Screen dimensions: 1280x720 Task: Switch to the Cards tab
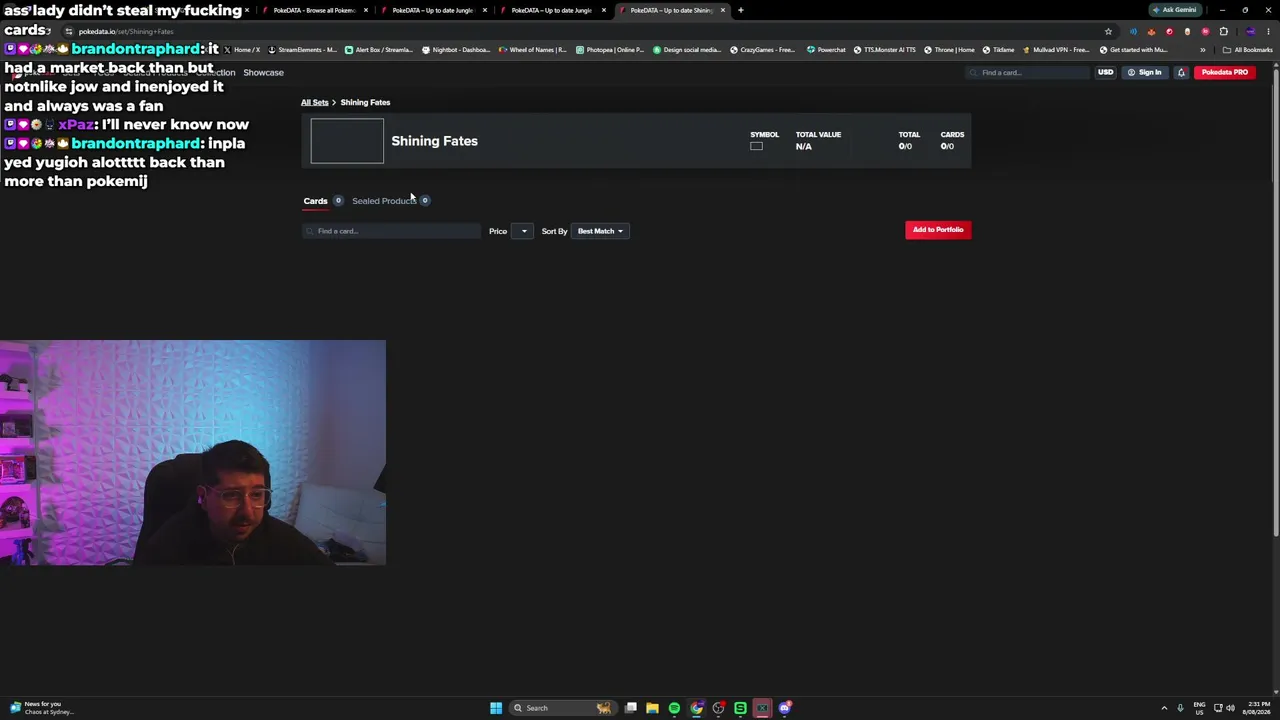click(x=316, y=201)
